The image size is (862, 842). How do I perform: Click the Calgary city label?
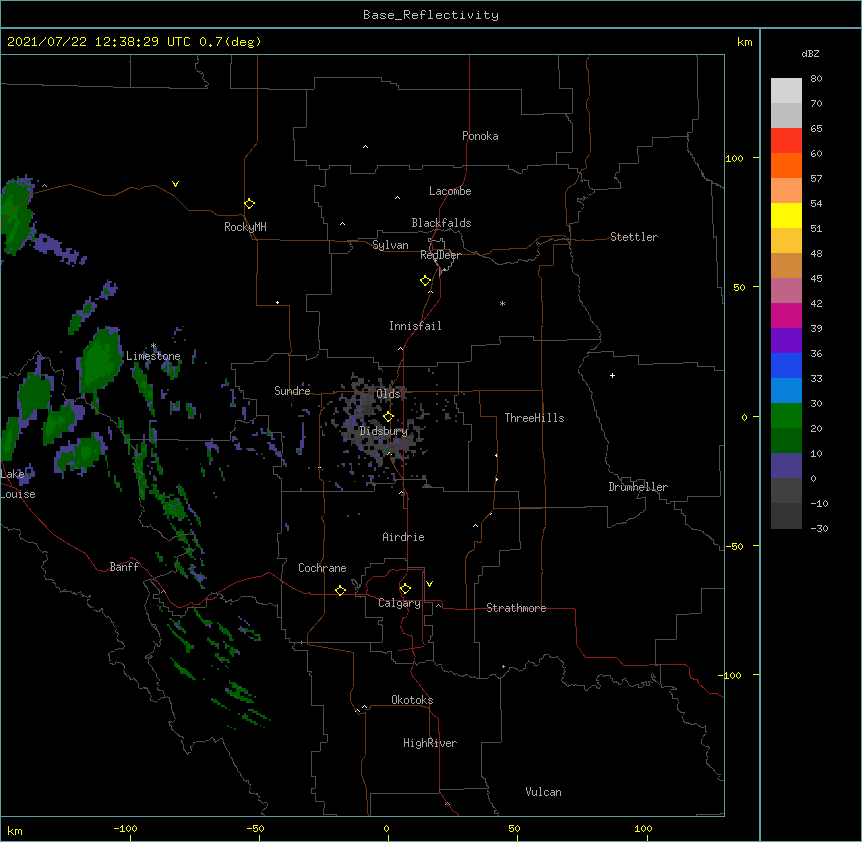pos(400,603)
